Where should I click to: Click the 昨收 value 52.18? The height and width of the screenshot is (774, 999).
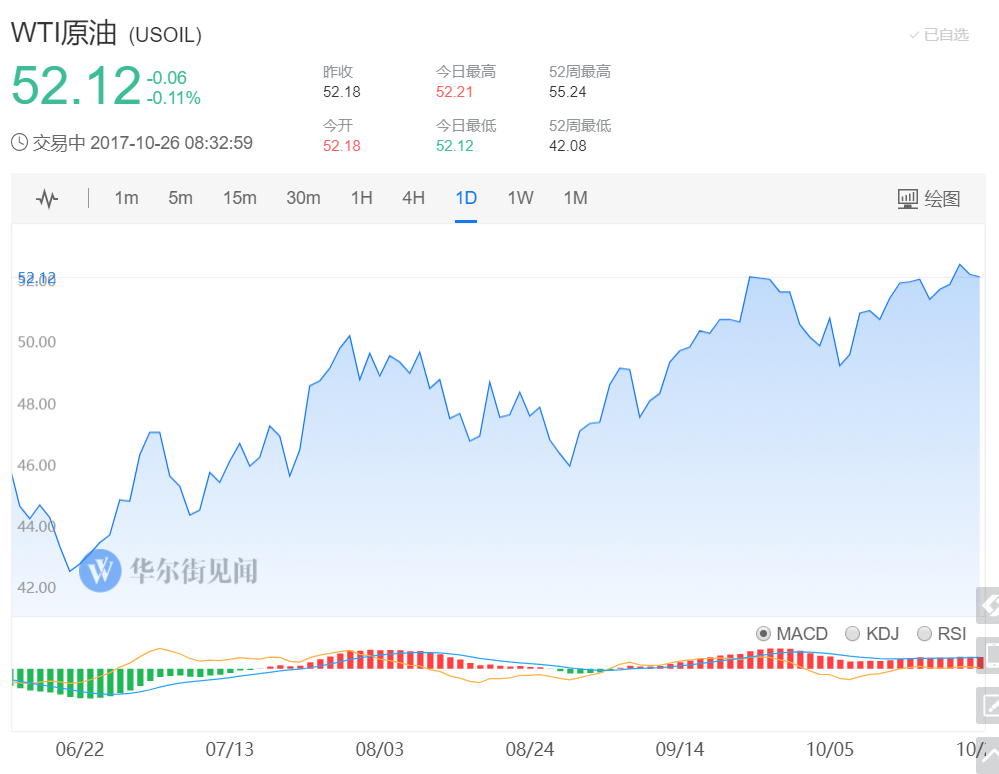pos(341,92)
